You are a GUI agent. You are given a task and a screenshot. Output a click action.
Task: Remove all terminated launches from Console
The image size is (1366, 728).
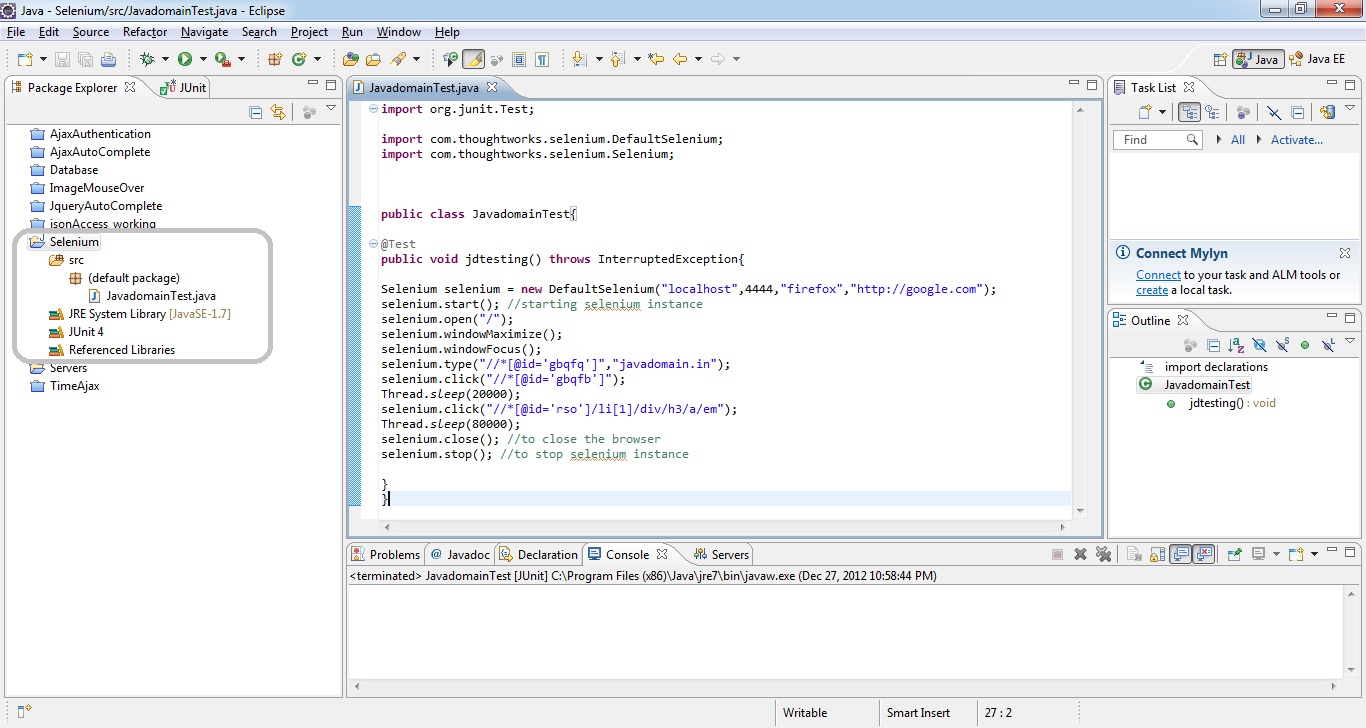[x=1103, y=553]
